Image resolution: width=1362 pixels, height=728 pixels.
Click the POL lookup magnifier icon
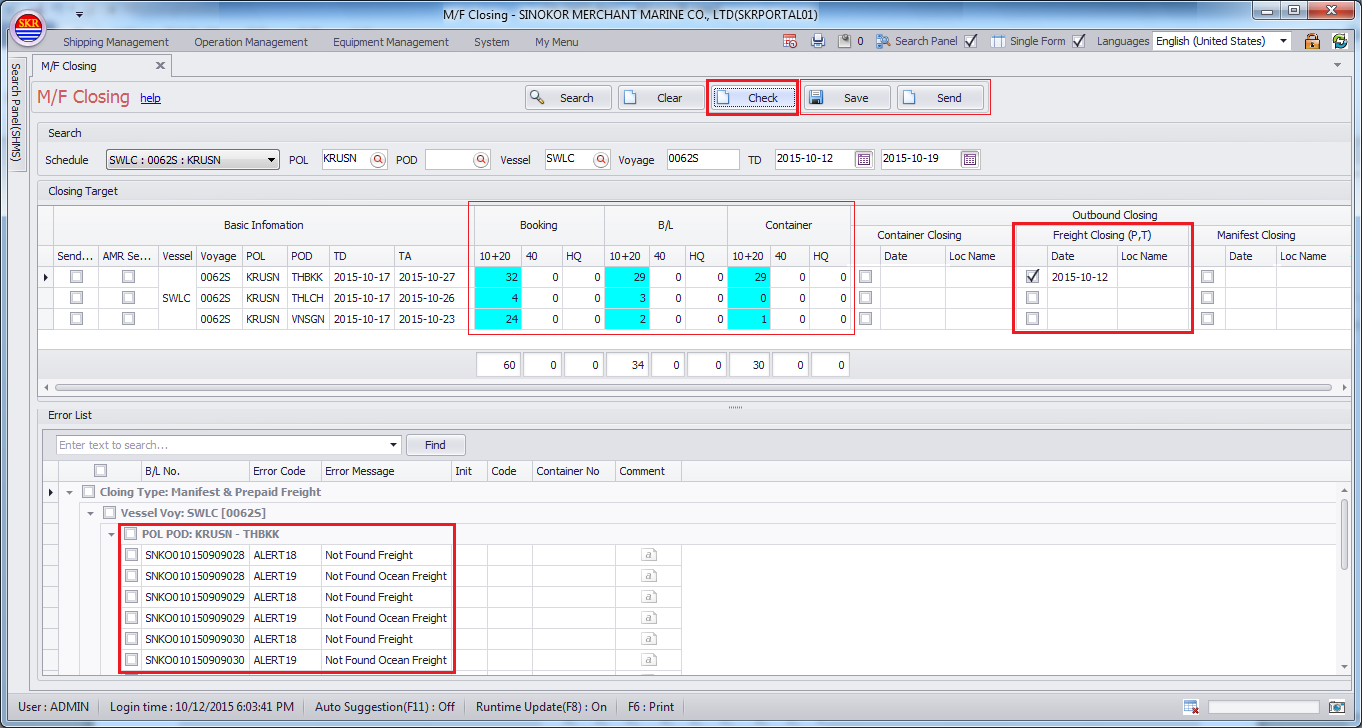(x=378, y=159)
